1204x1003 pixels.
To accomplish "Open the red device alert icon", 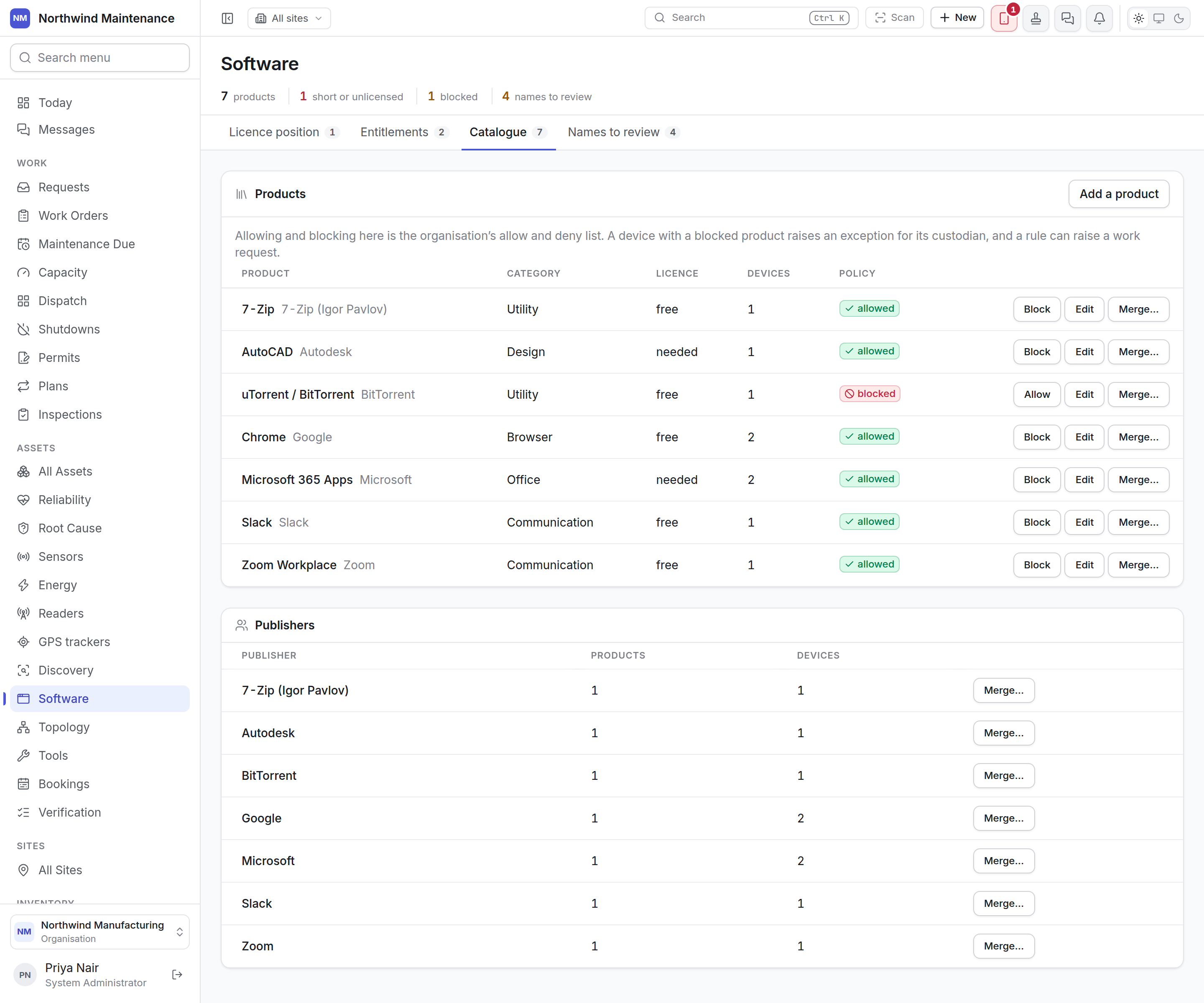I will (1004, 18).
